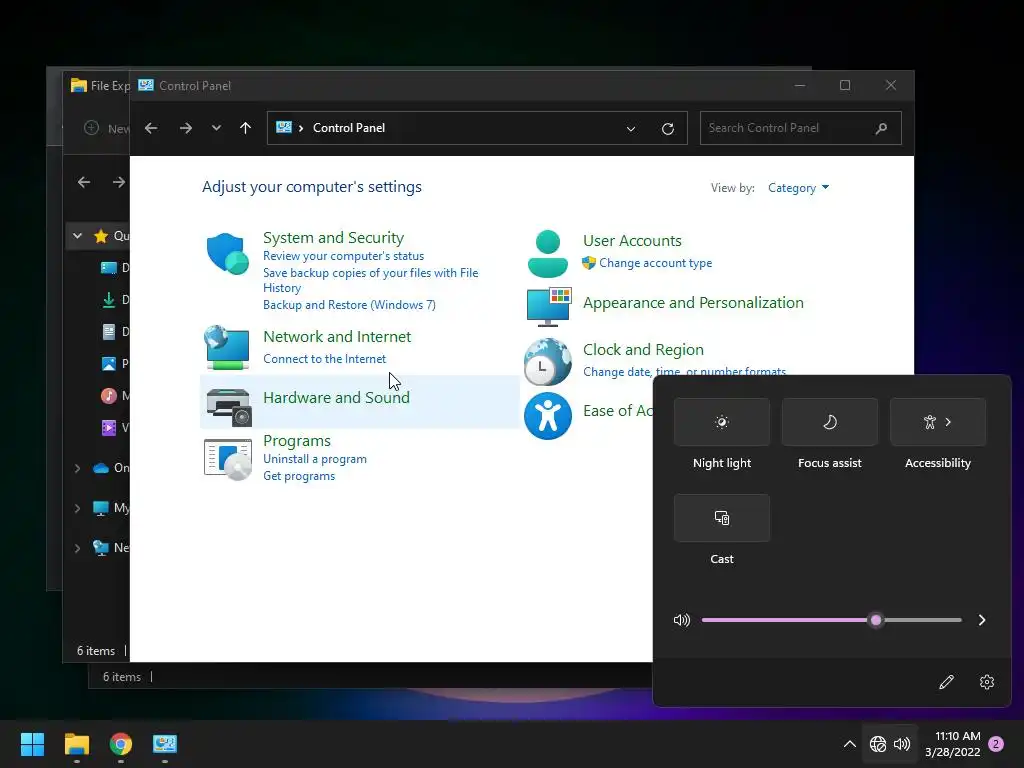Switch to Control Panel taskbar icon
The width and height of the screenshot is (1024, 768).
[x=165, y=744]
